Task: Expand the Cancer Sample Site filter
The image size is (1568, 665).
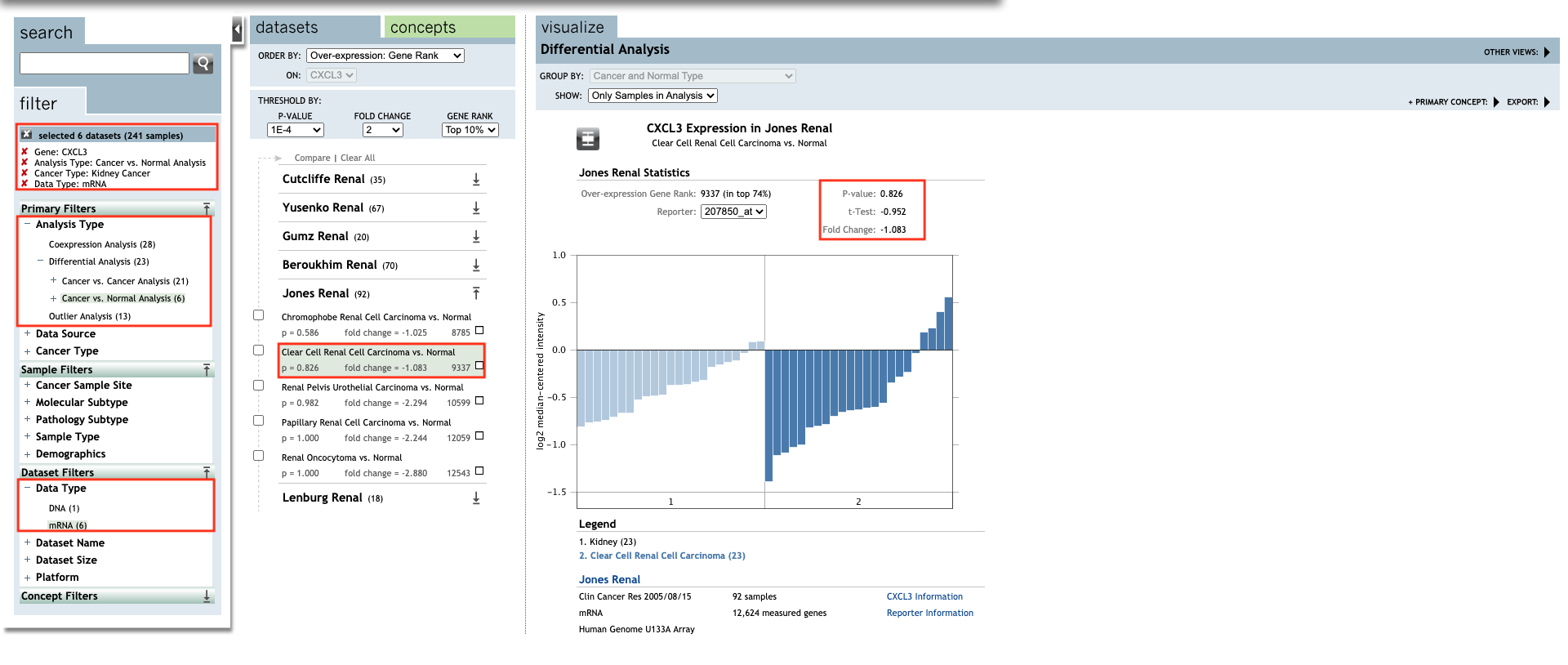Action: coord(27,385)
